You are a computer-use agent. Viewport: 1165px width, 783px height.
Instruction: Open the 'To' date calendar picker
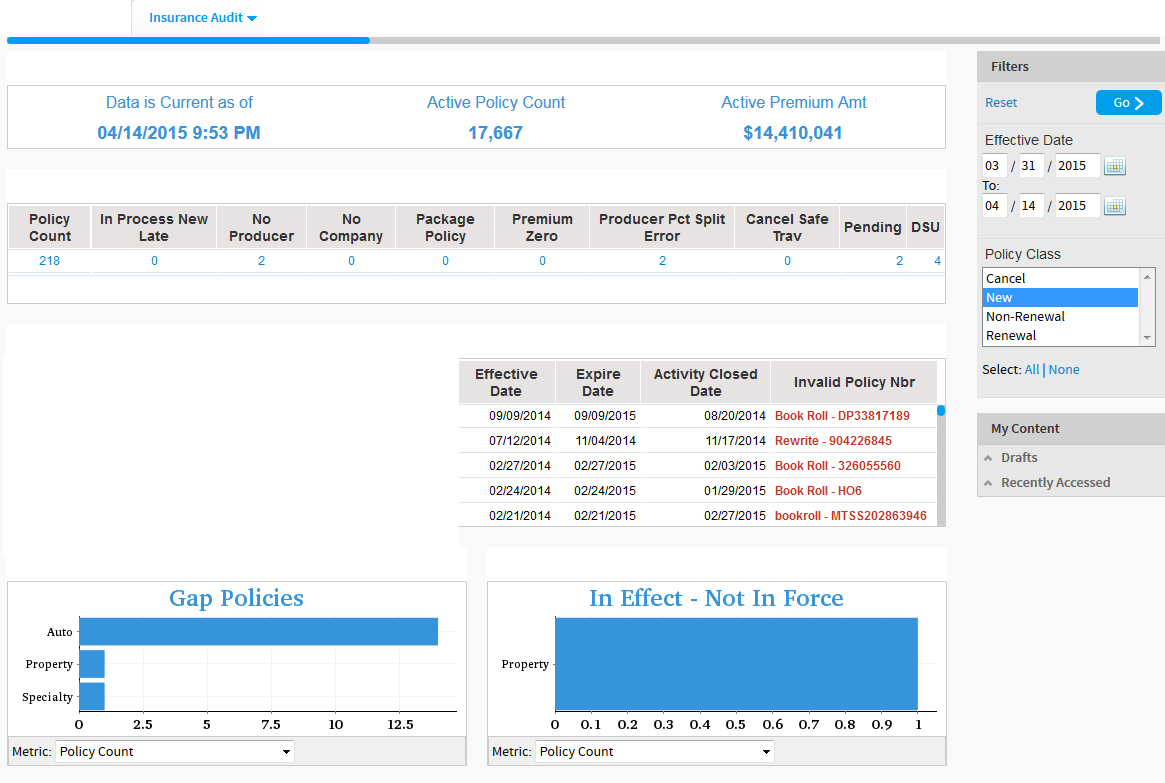(1115, 206)
